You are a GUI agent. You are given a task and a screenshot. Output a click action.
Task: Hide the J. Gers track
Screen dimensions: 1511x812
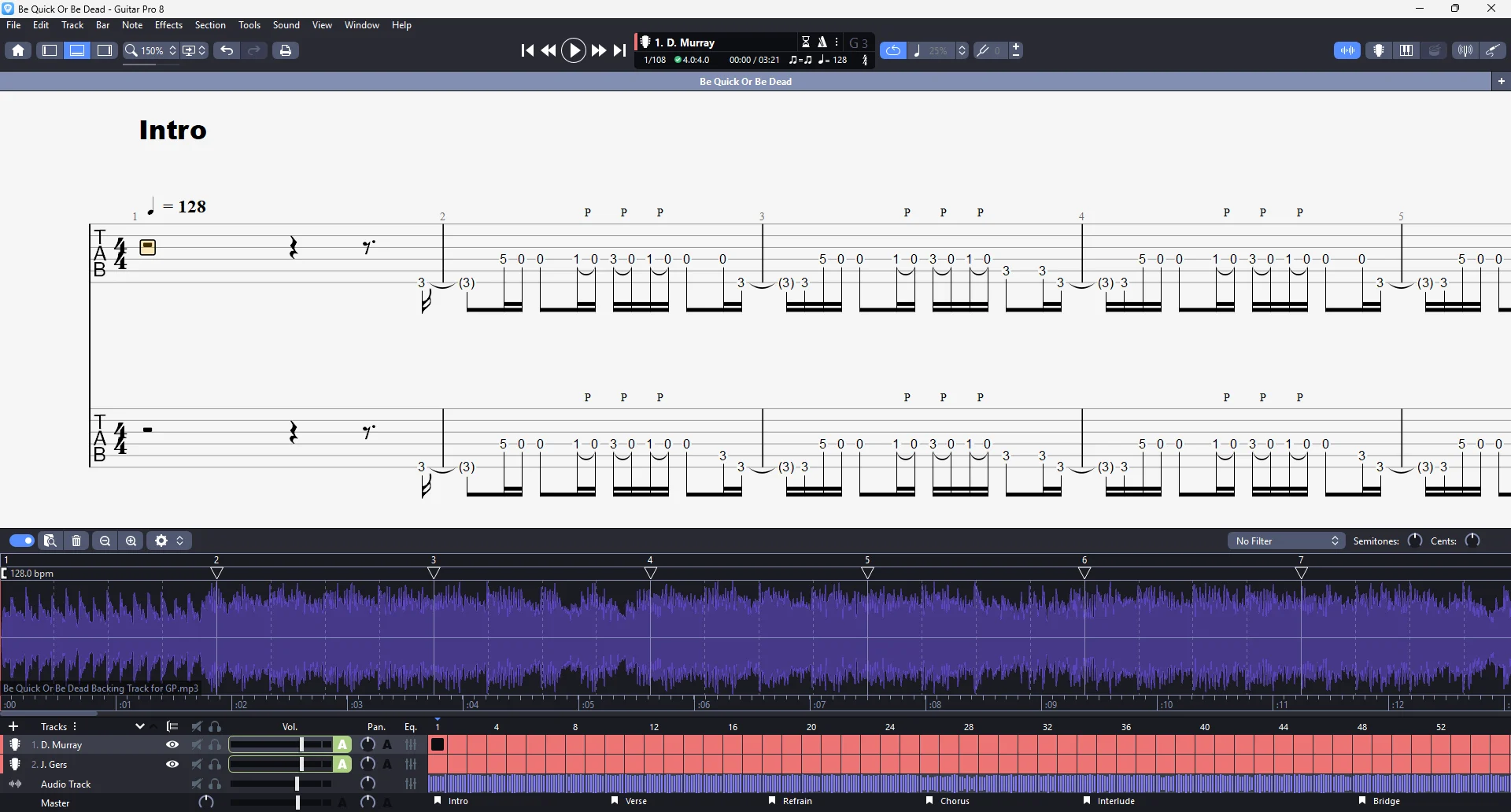172,764
